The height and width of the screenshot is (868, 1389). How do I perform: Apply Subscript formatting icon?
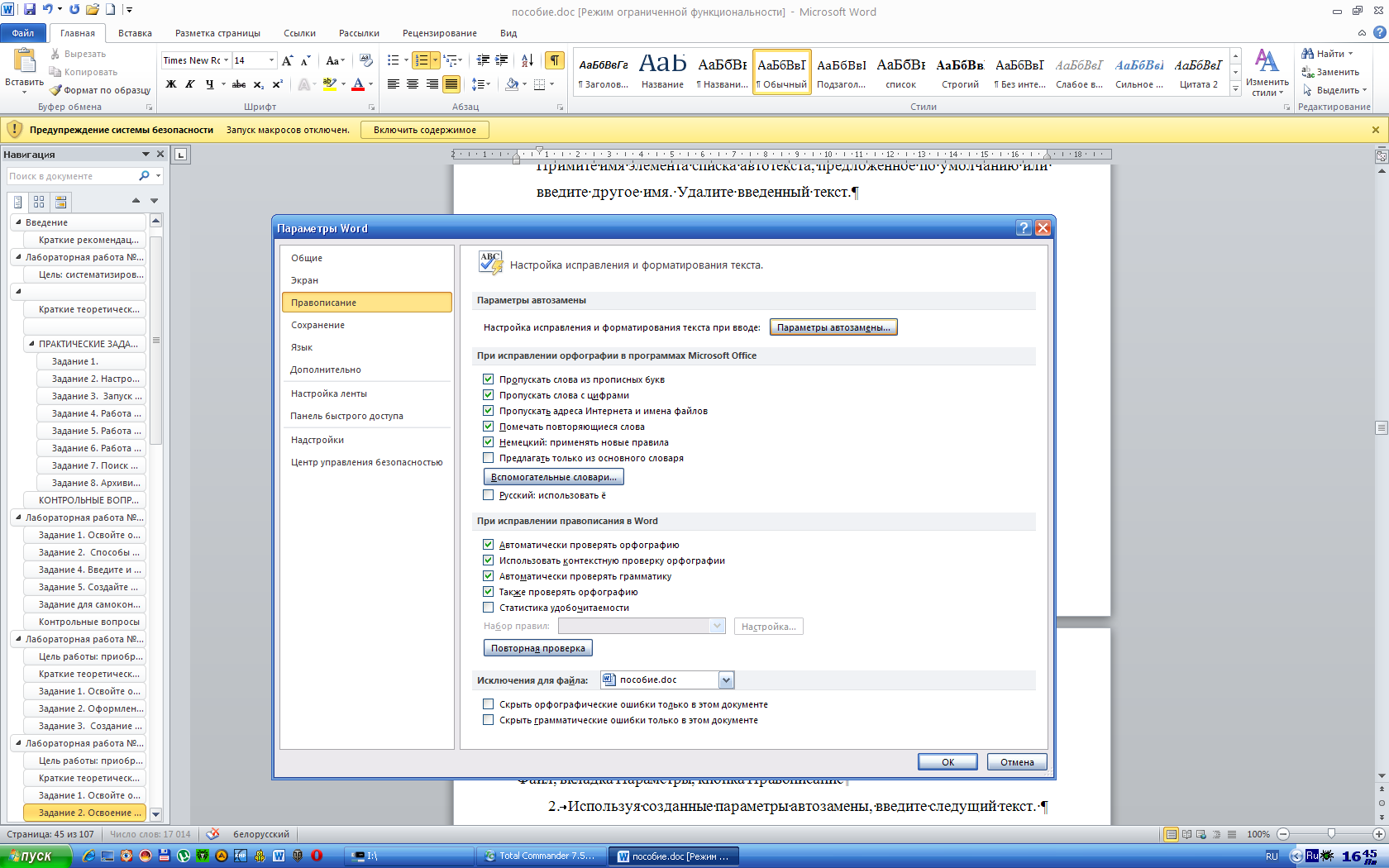coord(258,84)
